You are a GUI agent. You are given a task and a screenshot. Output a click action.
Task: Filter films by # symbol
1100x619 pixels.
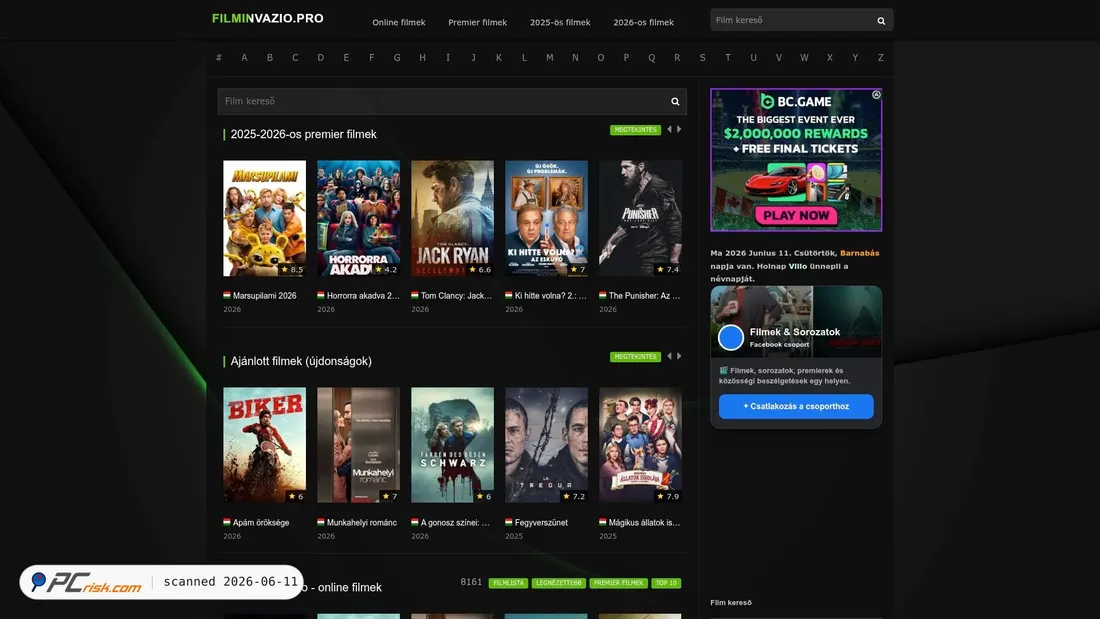[x=219, y=58]
